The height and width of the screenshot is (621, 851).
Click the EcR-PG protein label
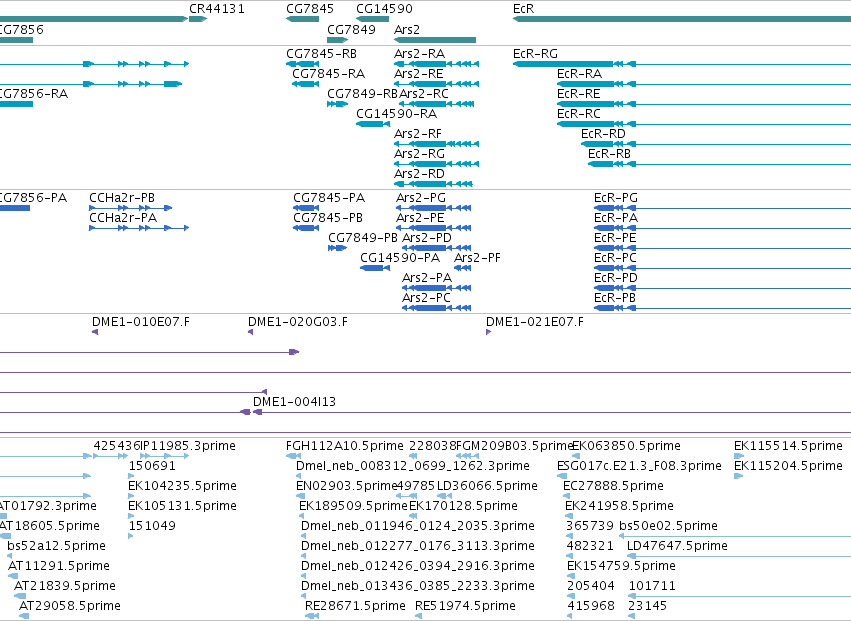[616, 198]
